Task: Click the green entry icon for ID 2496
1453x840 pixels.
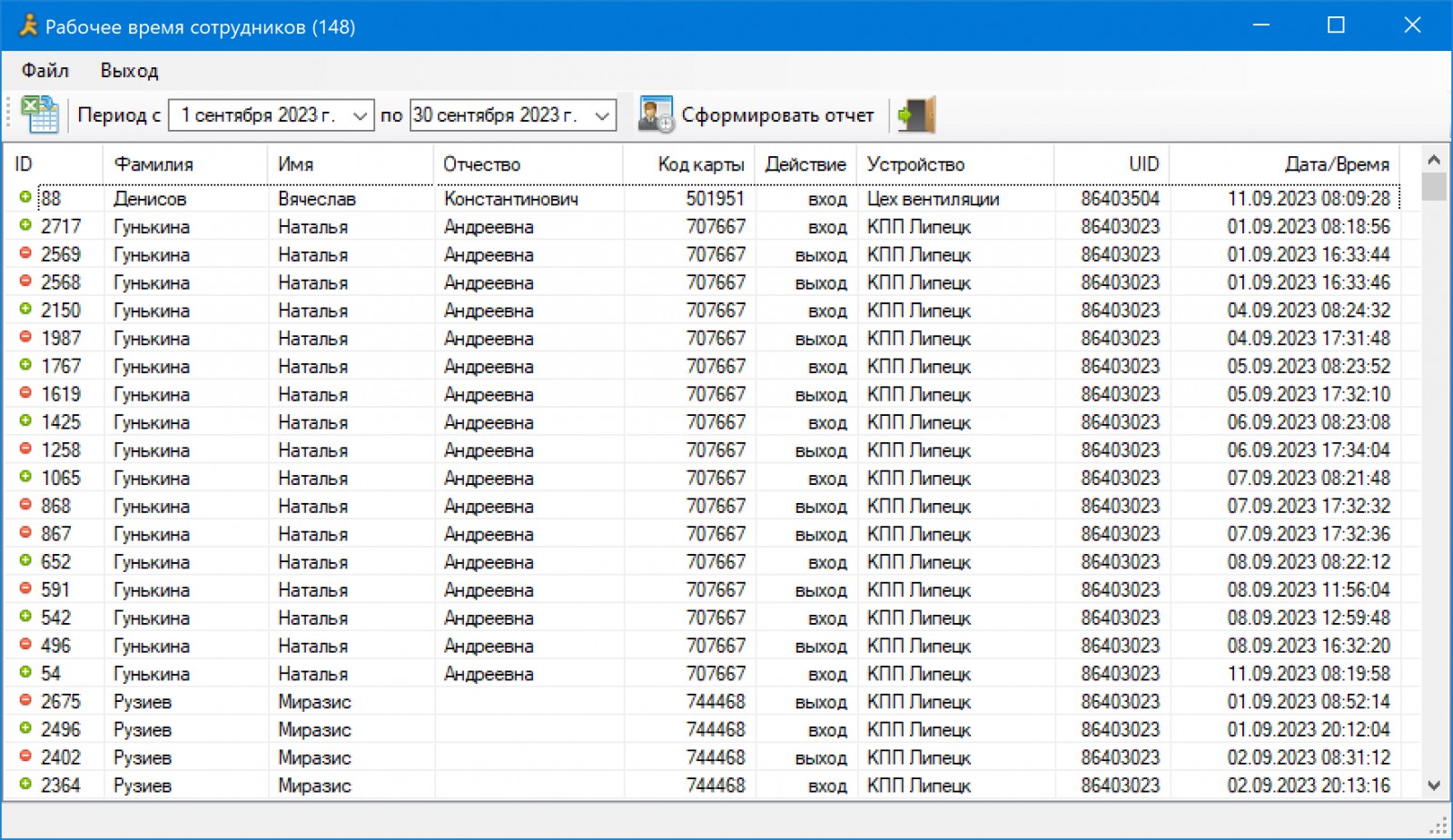Action: (x=25, y=728)
